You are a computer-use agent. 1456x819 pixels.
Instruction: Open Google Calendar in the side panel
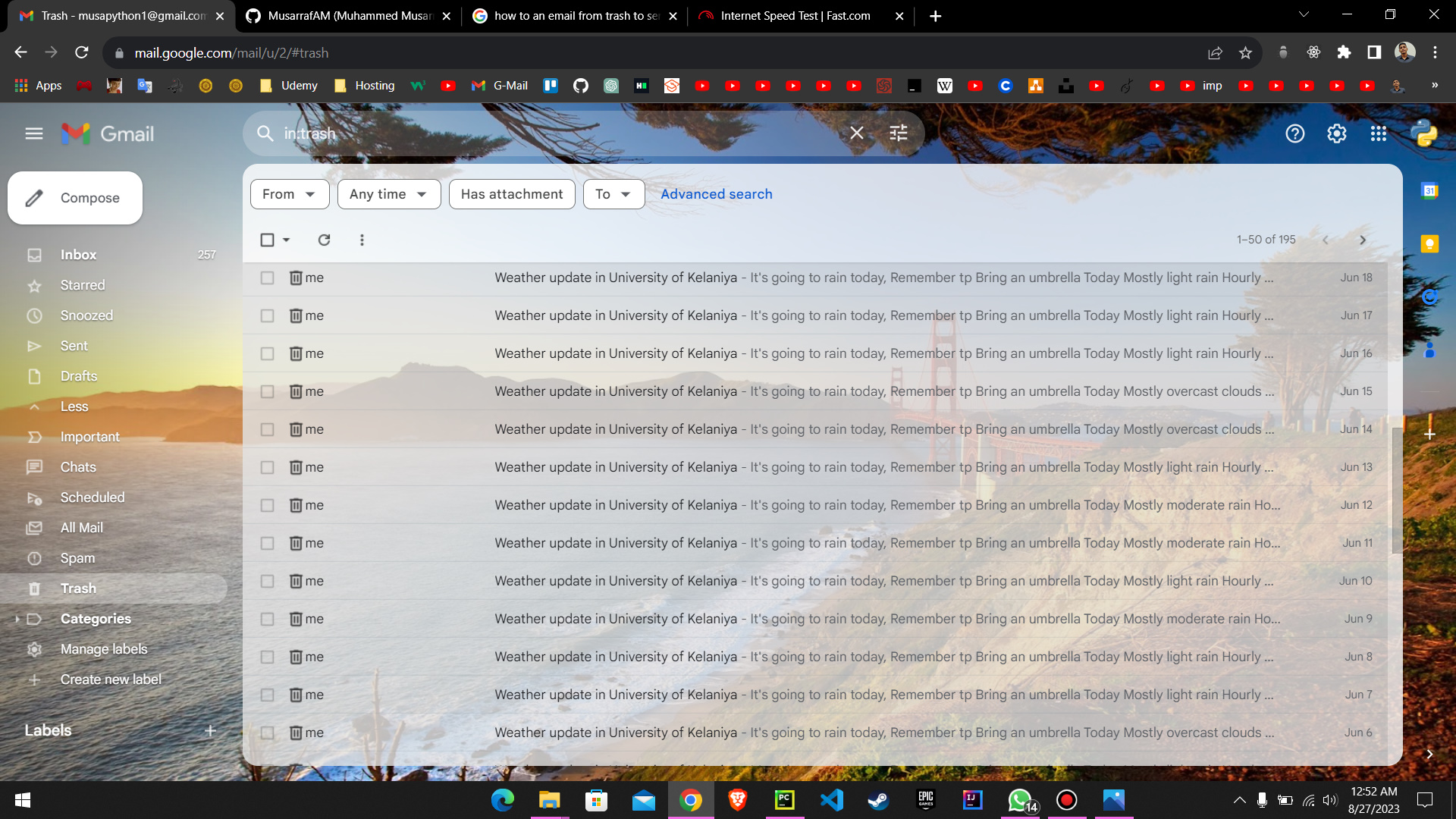point(1430,190)
